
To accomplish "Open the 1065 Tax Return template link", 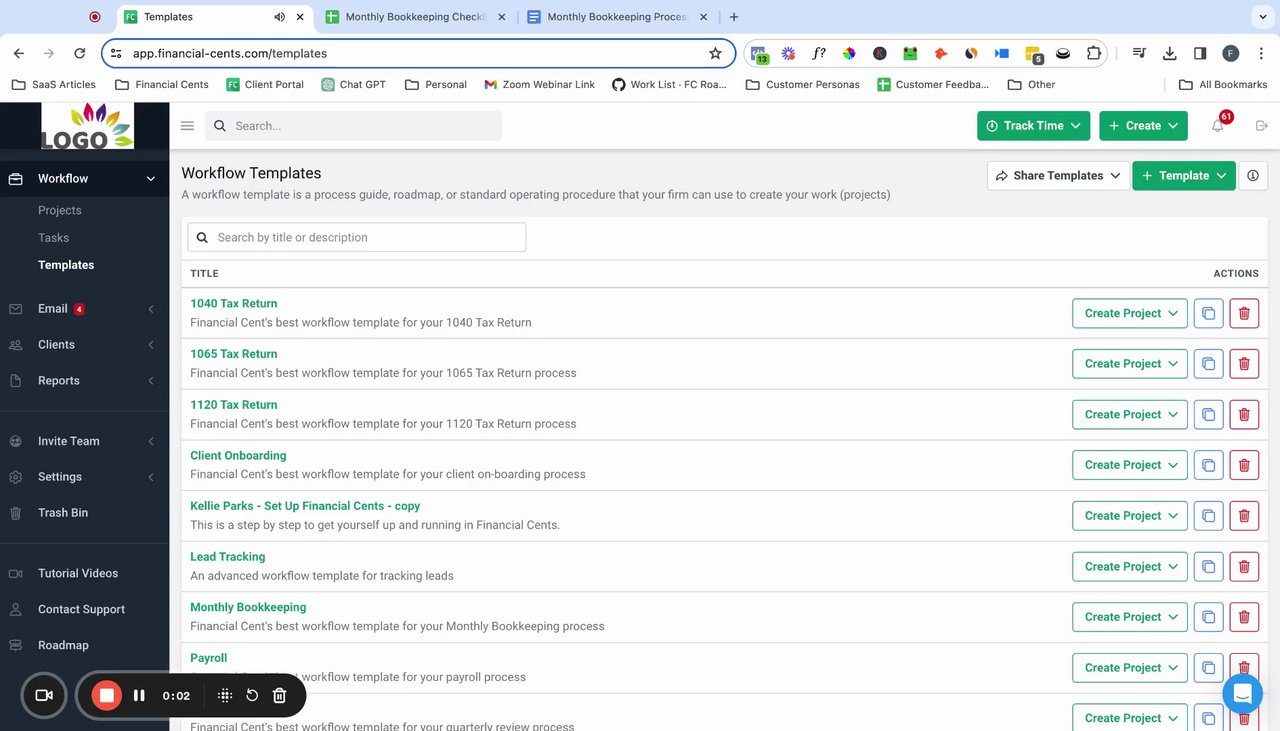I will (234, 354).
